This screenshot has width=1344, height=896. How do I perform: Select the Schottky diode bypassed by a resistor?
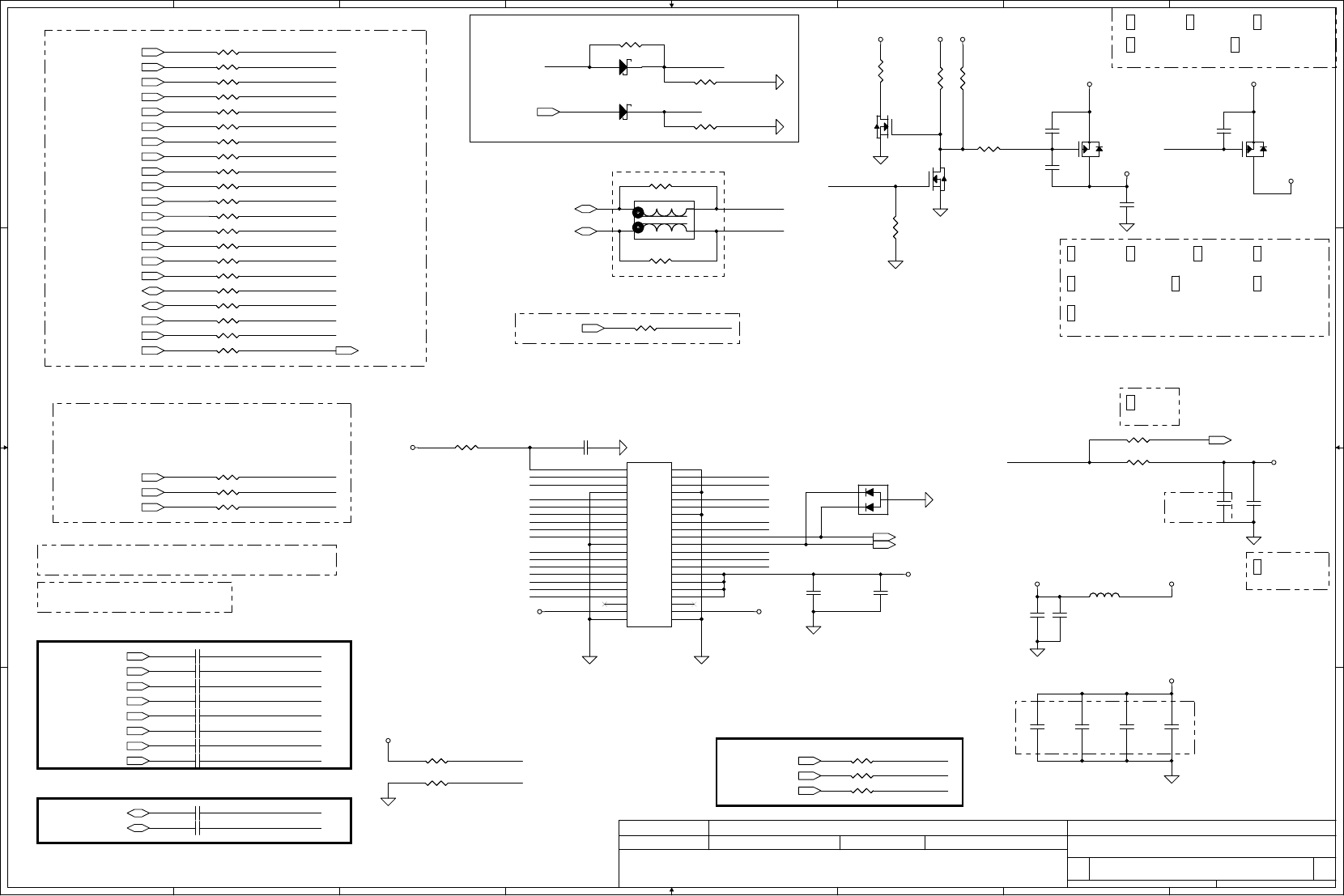tap(624, 67)
